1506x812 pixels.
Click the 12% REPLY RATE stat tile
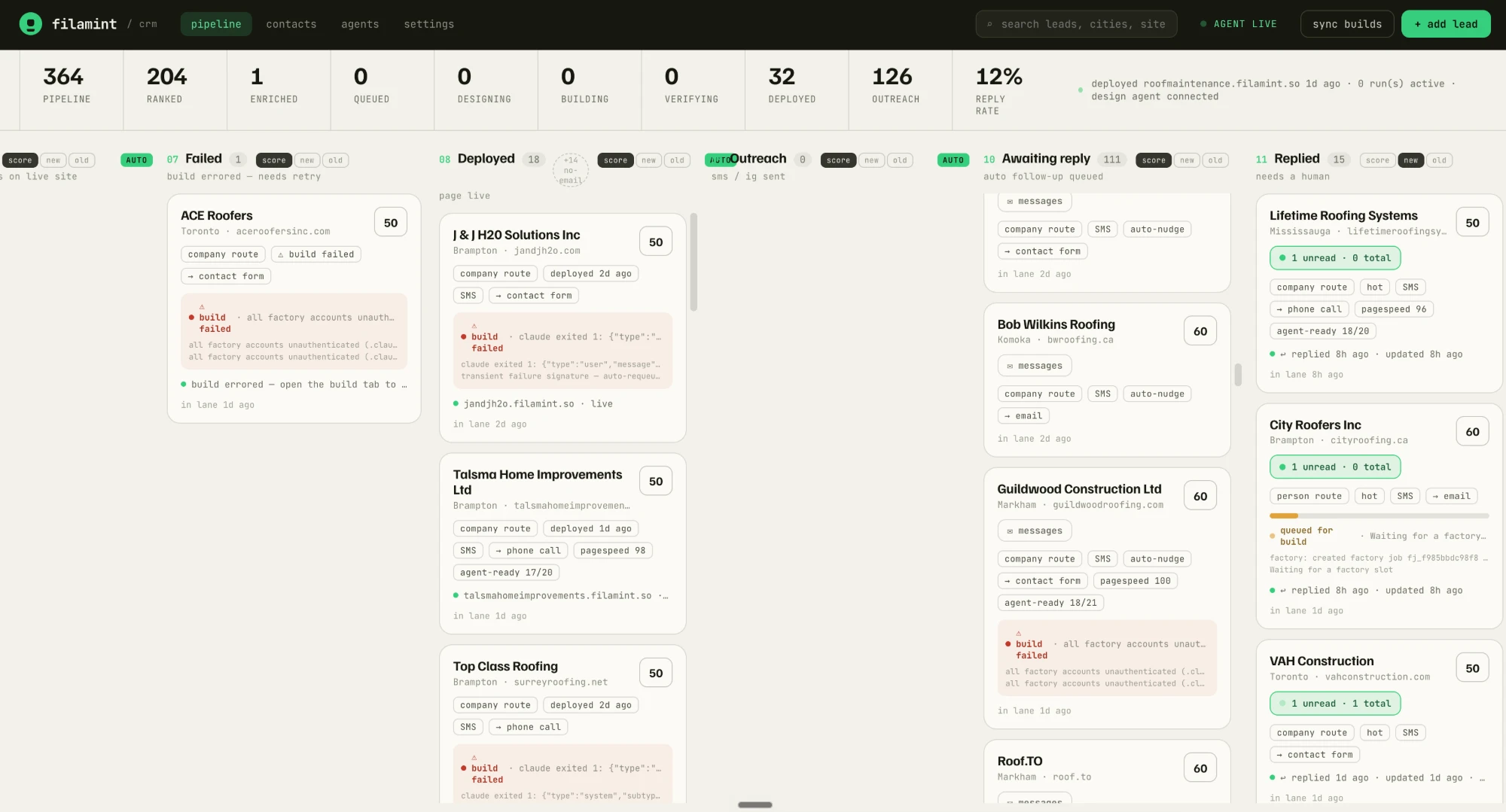pyautogui.click(x=1004, y=90)
